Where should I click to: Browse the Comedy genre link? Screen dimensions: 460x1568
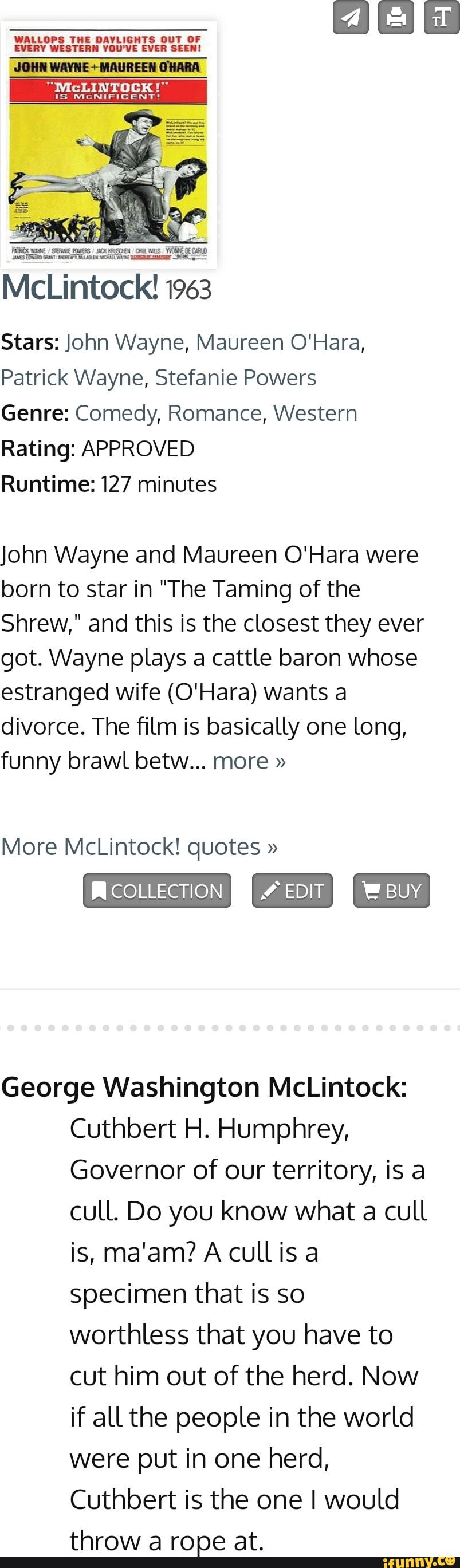coord(115,413)
